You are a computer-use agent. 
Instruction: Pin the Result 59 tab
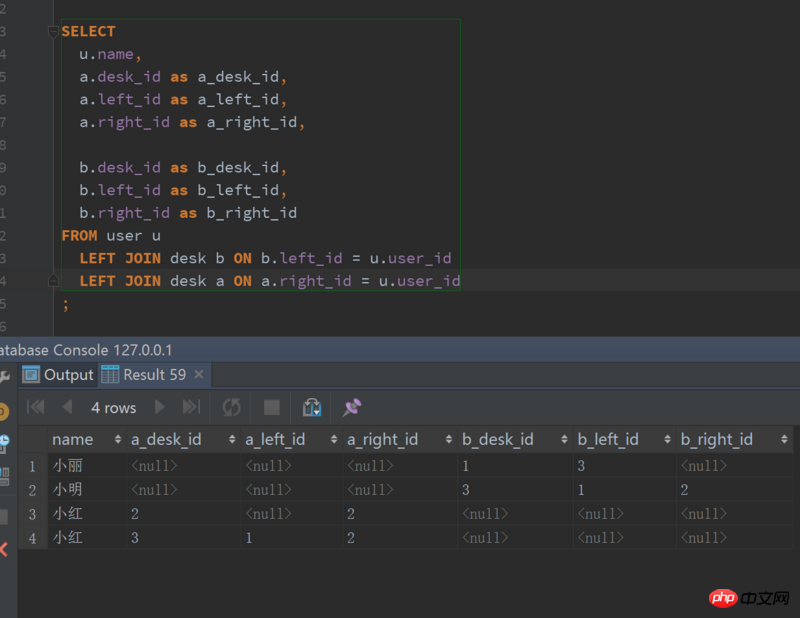pos(352,407)
